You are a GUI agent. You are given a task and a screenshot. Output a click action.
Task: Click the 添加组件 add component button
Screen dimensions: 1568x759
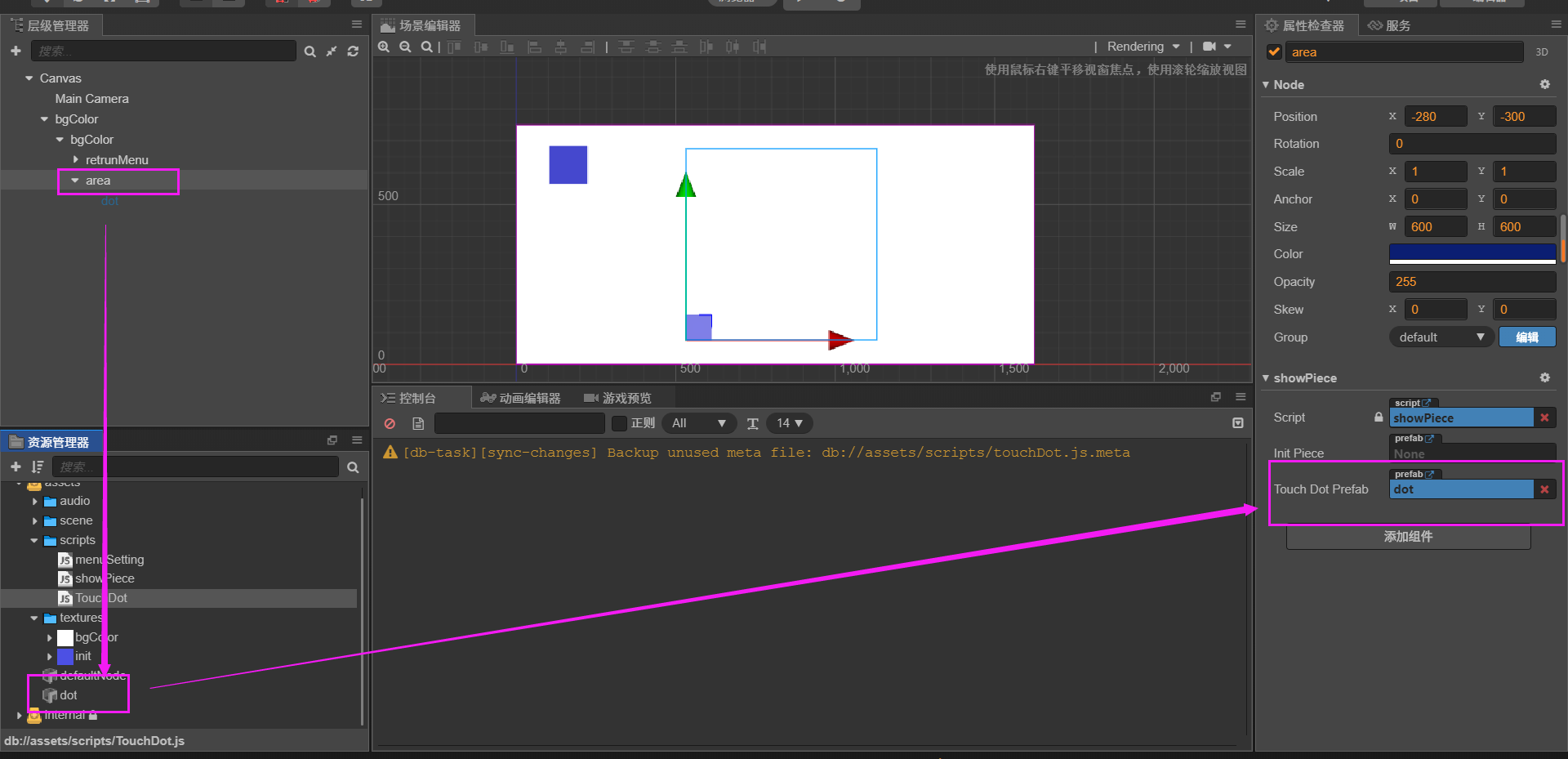(x=1408, y=537)
